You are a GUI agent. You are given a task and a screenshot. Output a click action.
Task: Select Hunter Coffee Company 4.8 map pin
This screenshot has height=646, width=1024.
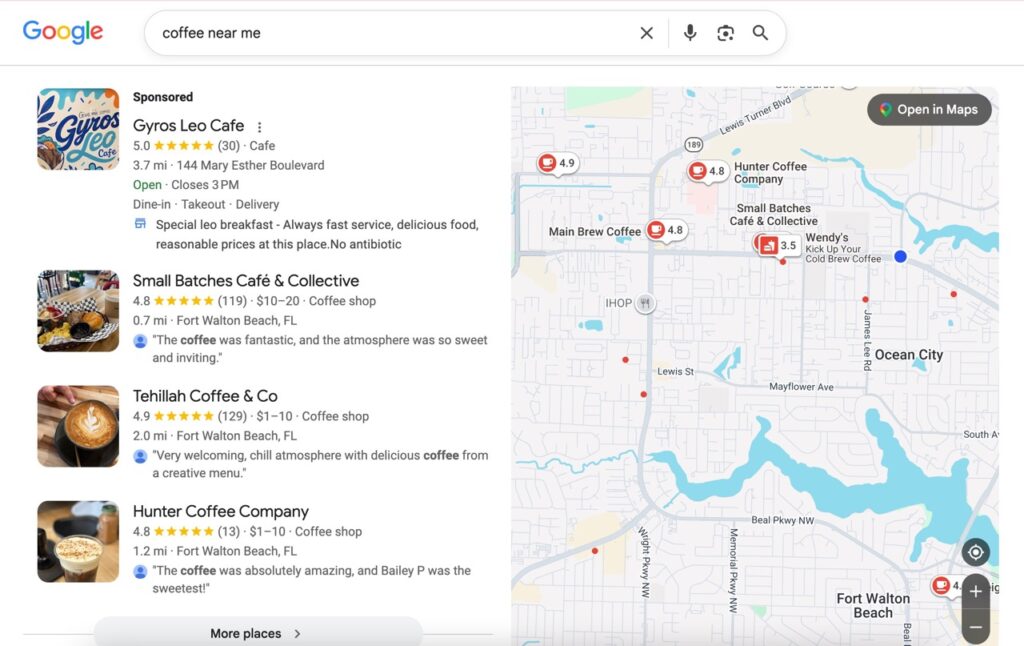(707, 171)
